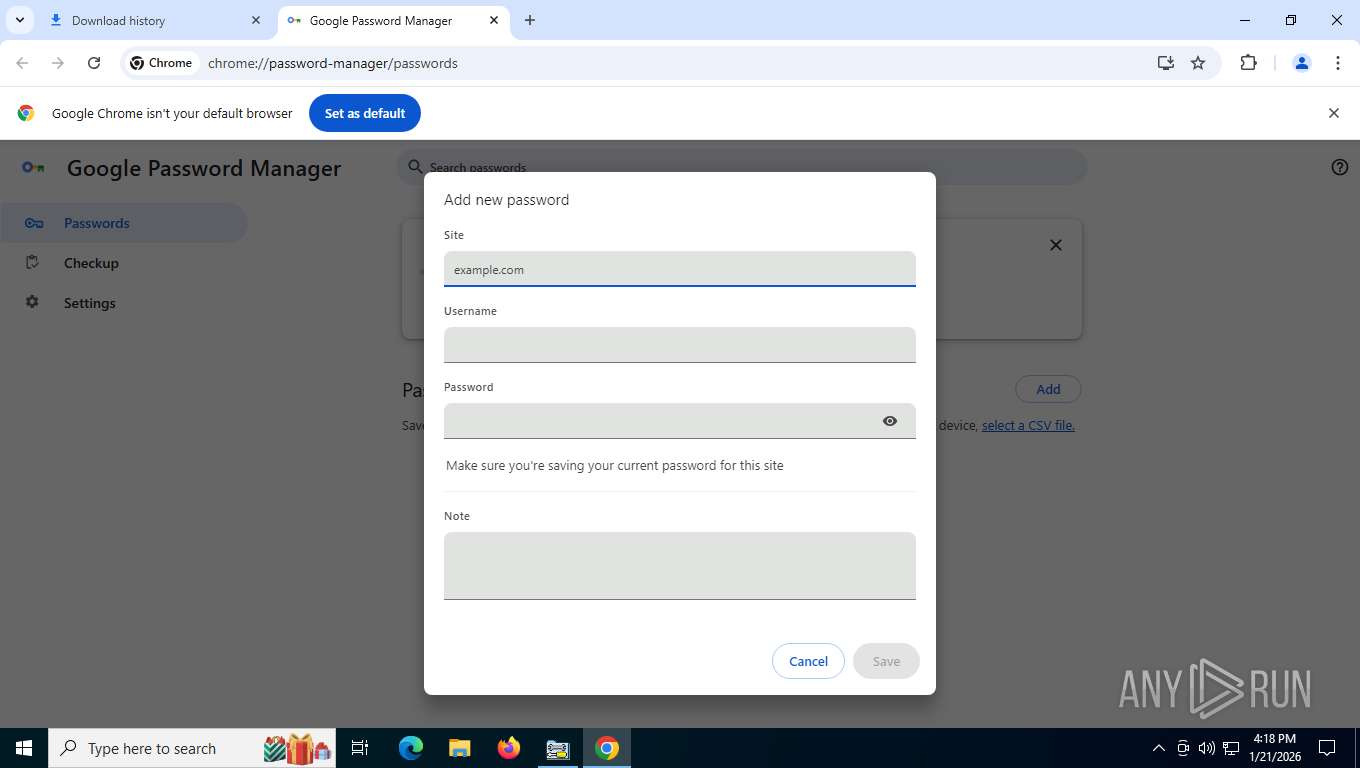Image resolution: width=1360 pixels, height=768 pixels.
Task: Show hidden system tray icons
Action: click(1159, 748)
